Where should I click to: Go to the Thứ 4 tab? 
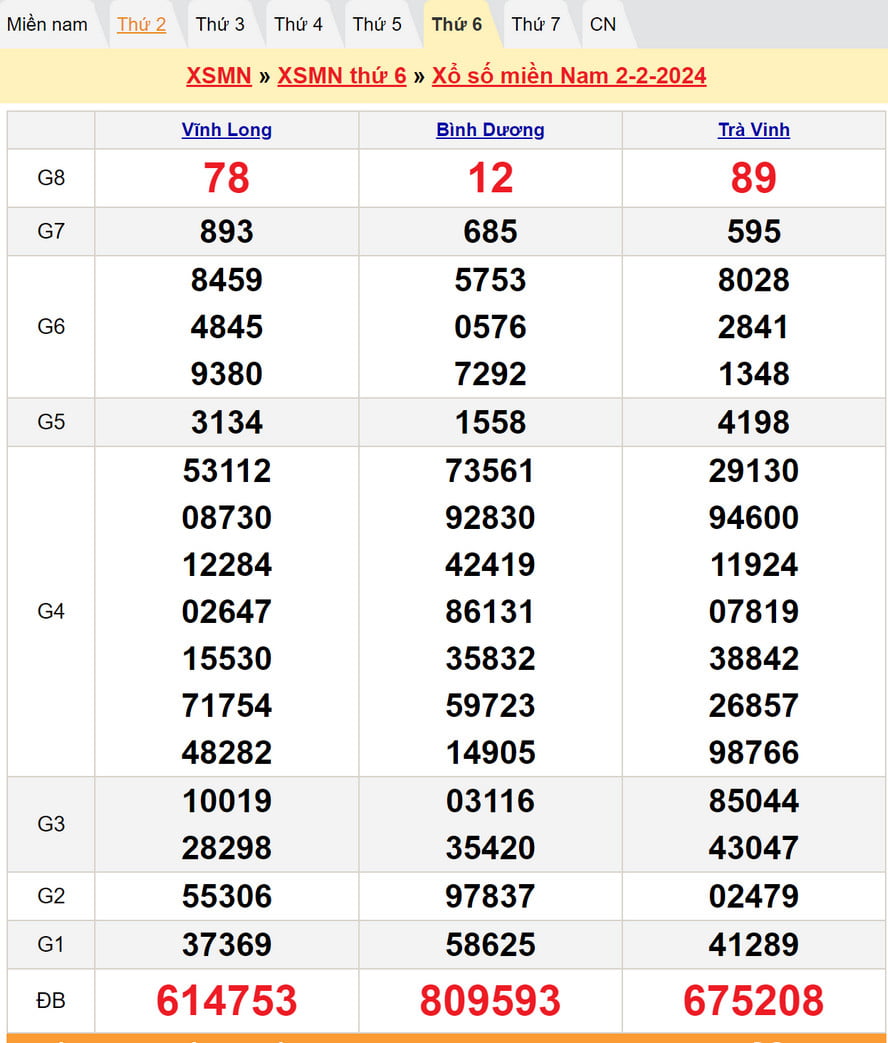coord(298,24)
